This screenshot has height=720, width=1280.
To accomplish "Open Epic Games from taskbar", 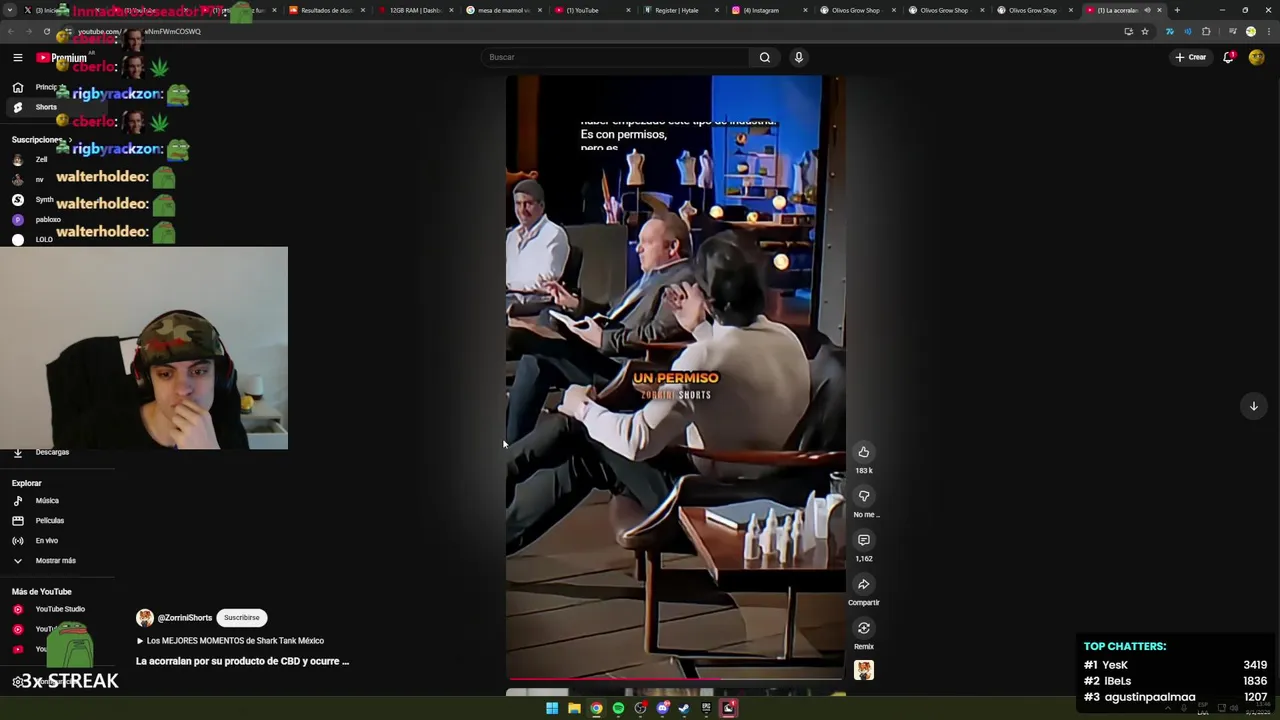I will (x=706, y=708).
